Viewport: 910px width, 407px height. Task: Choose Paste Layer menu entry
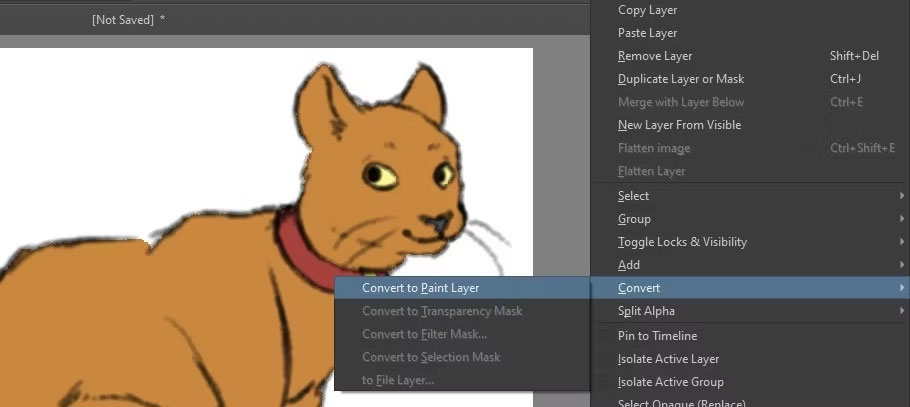750,33
